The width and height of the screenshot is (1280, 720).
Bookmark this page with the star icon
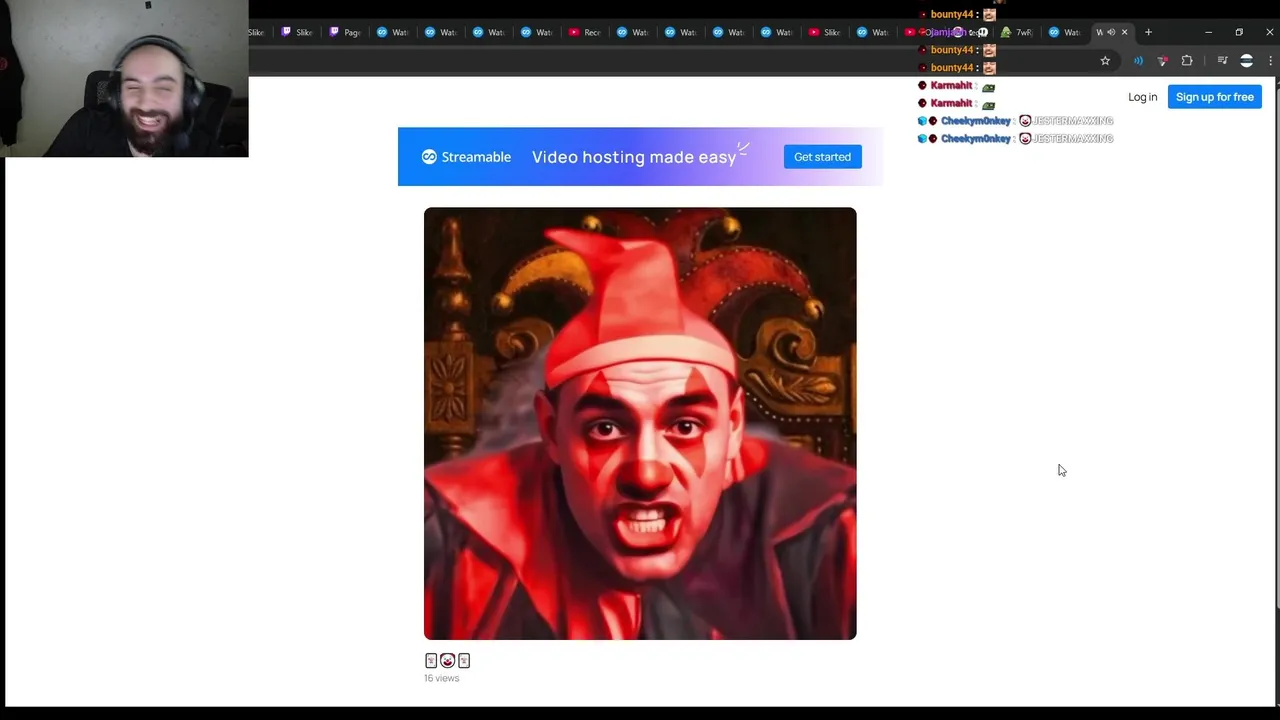(1105, 61)
